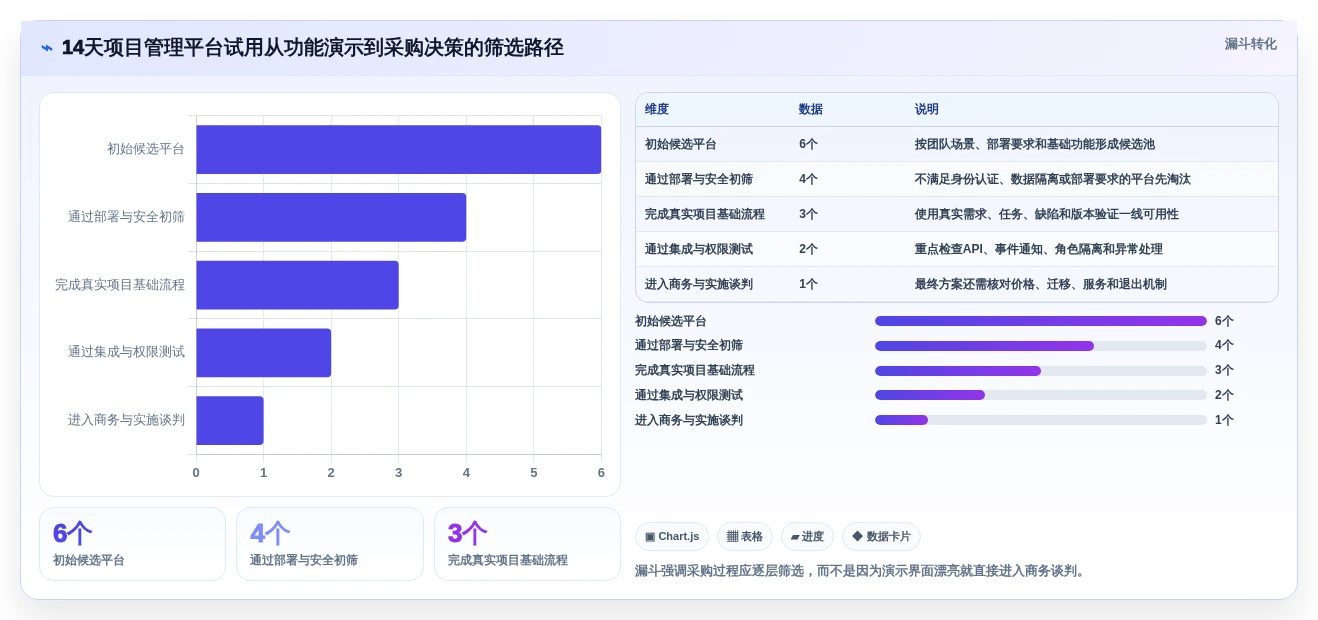Click the description starting 最终方案还需核对

1041,284
